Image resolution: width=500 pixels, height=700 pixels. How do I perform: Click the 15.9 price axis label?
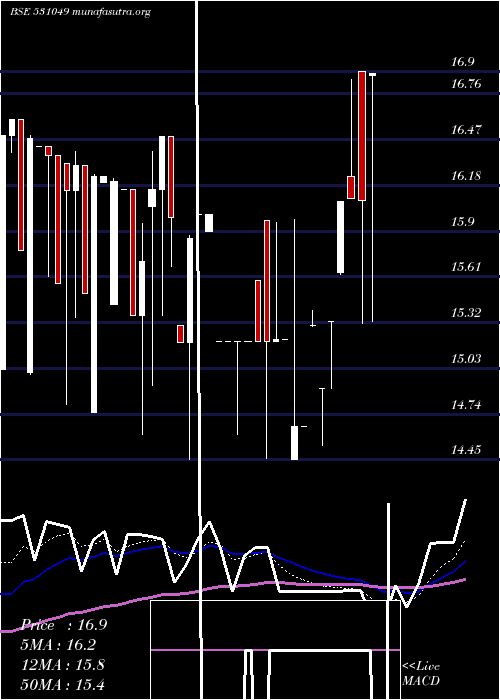pos(462,222)
